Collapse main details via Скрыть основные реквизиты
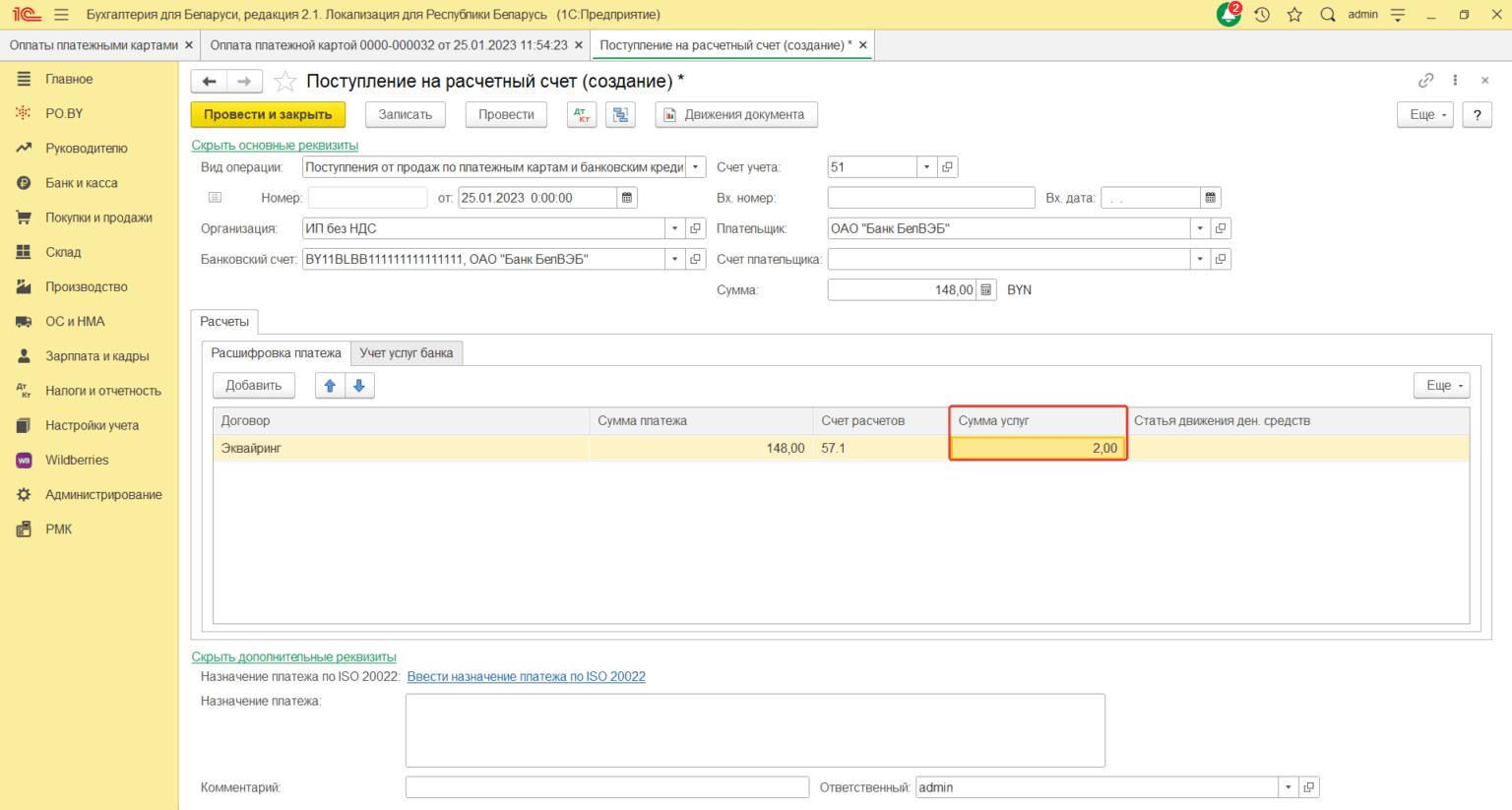Image resolution: width=1512 pixels, height=810 pixels. (x=275, y=145)
